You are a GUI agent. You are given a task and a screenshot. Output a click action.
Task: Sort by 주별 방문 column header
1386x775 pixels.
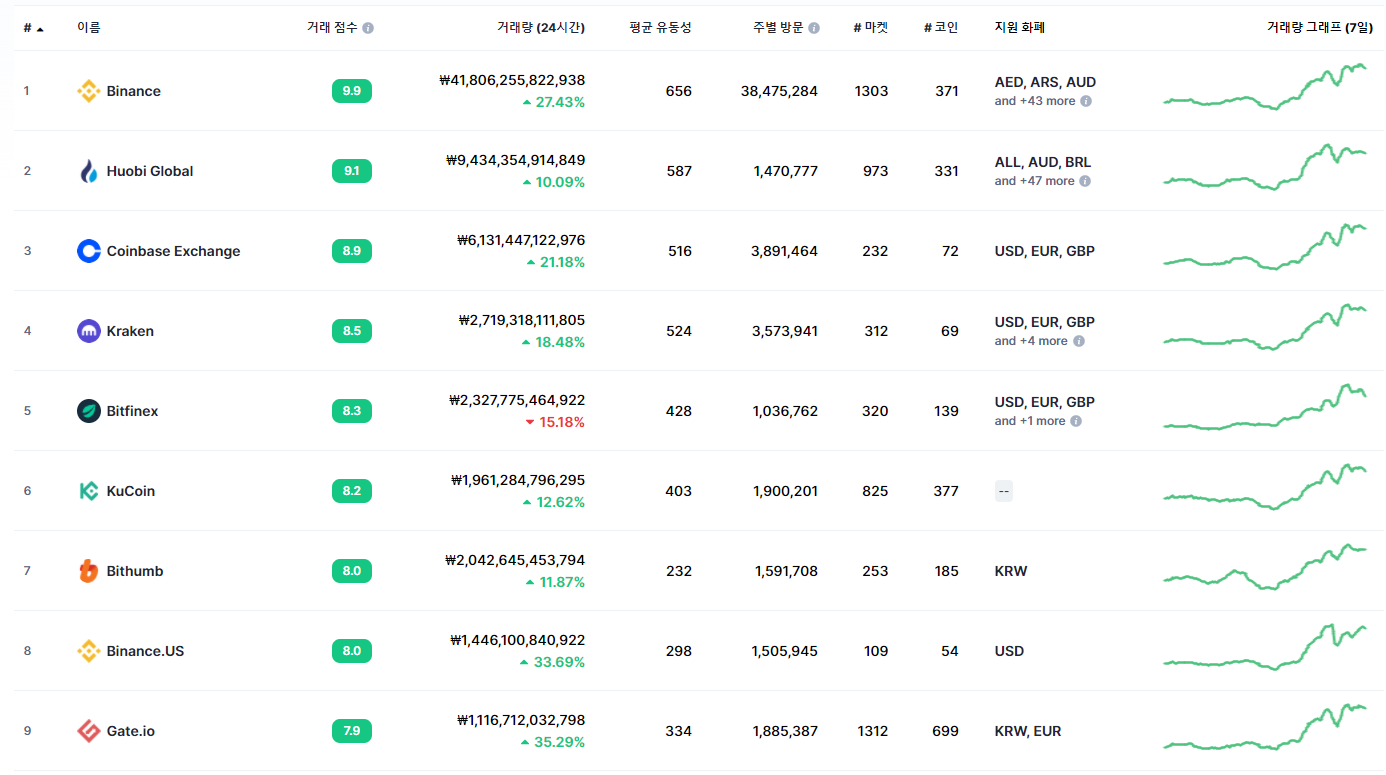(778, 28)
